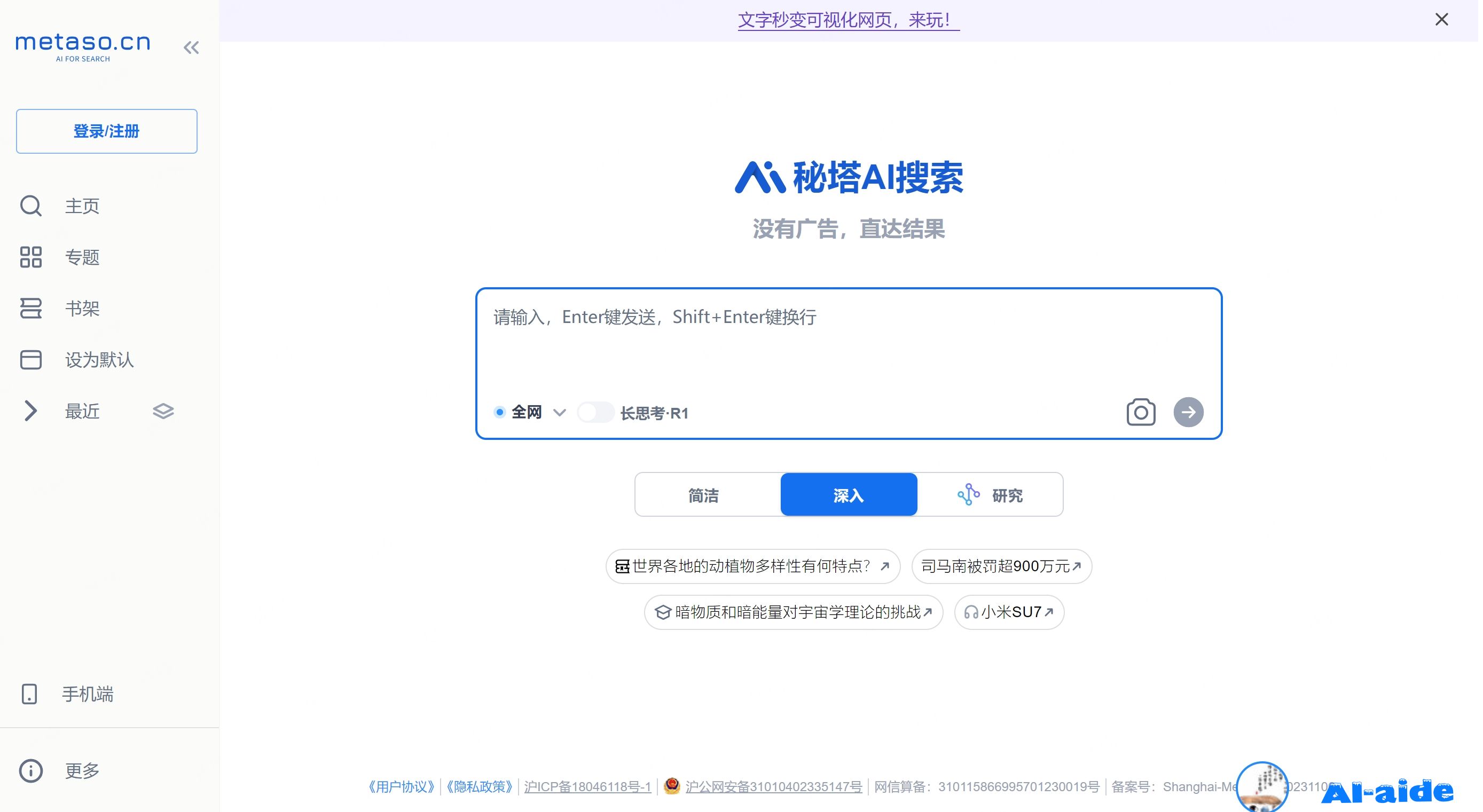Click the 更多 menu label

pos(82,771)
